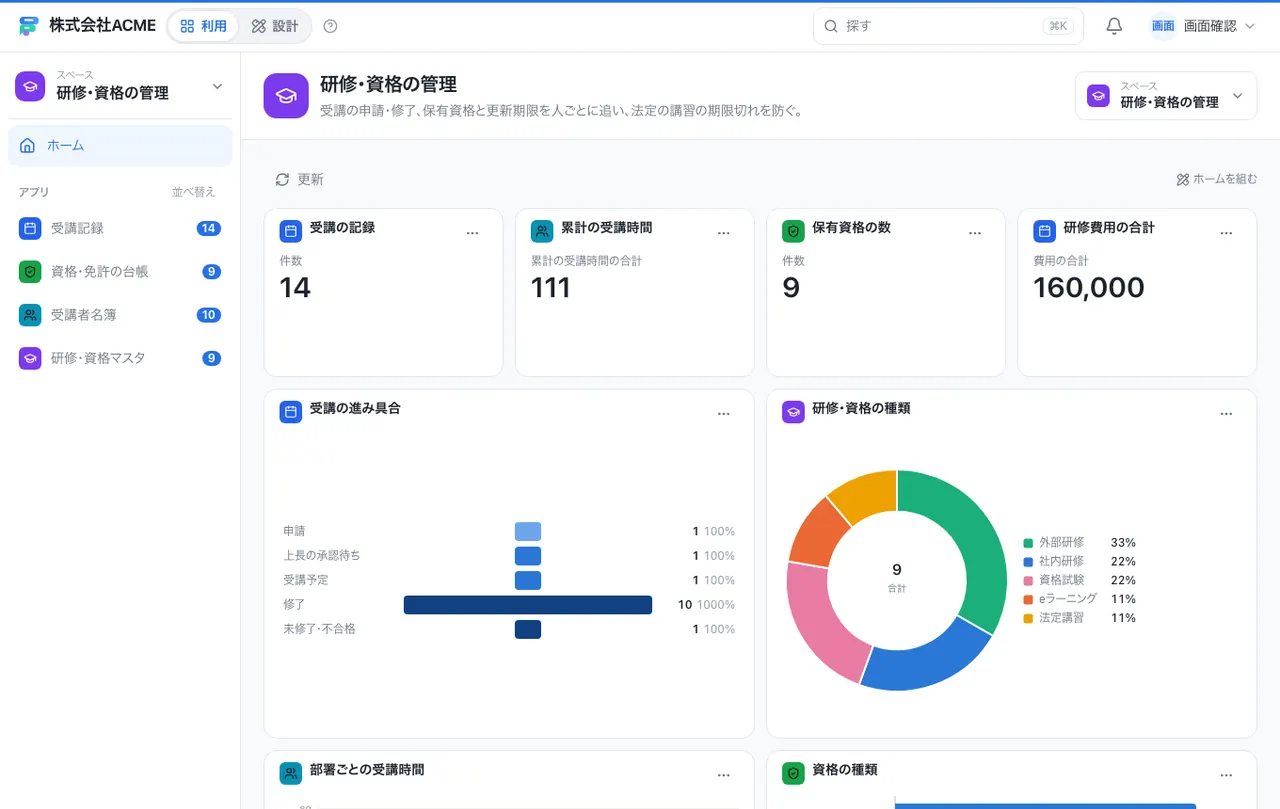Viewport: 1280px width, 809px height.
Task: Click the people icon on 累計の受講時間 card
Action: pos(542,231)
